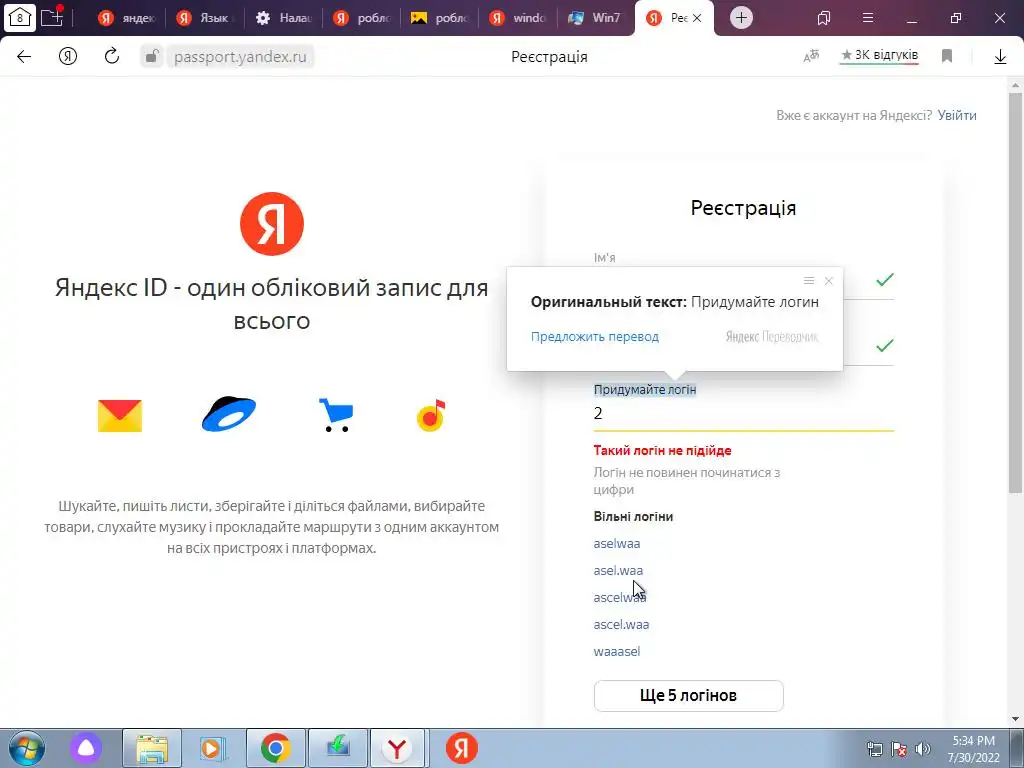Switch to the яндекс tab
This screenshot has width=1024, height=768.
[x=126, y=18]
